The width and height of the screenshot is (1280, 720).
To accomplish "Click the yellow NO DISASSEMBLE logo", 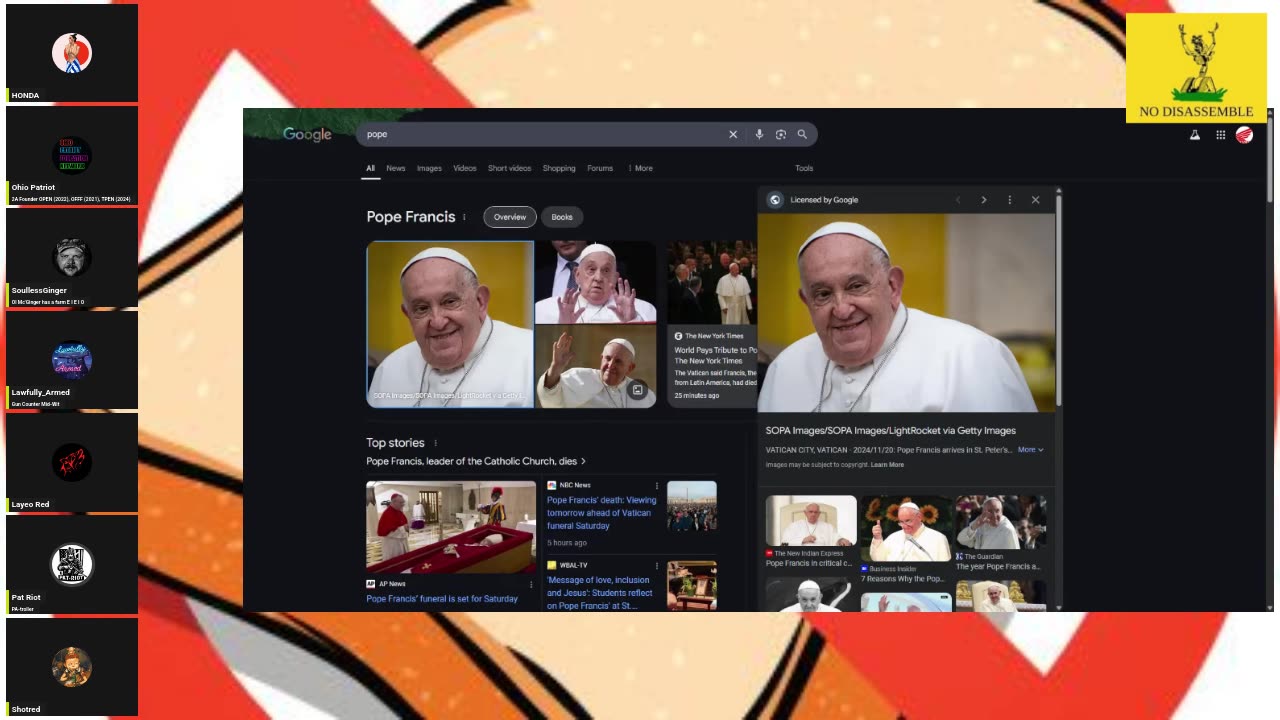I will [1196, 68].
